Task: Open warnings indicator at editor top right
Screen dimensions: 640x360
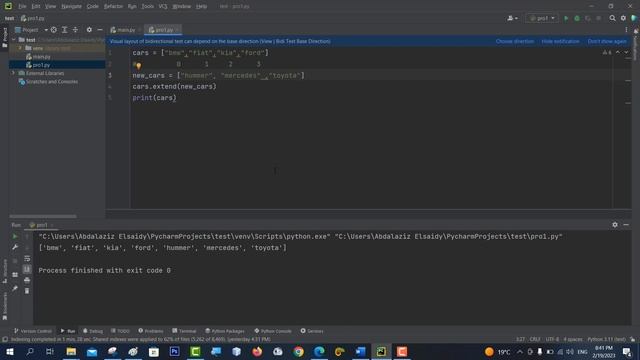Action: pyautogui.click(x=607, y=53)
